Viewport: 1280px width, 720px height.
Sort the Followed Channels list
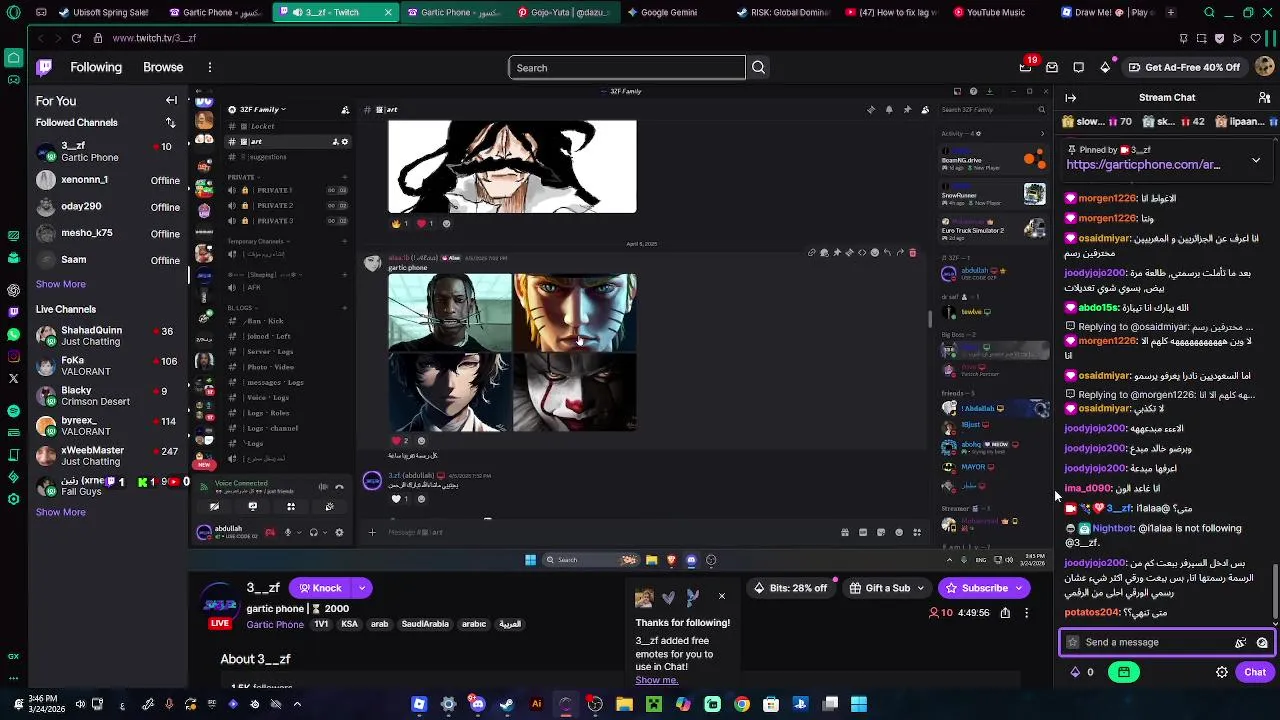[170, 122]
